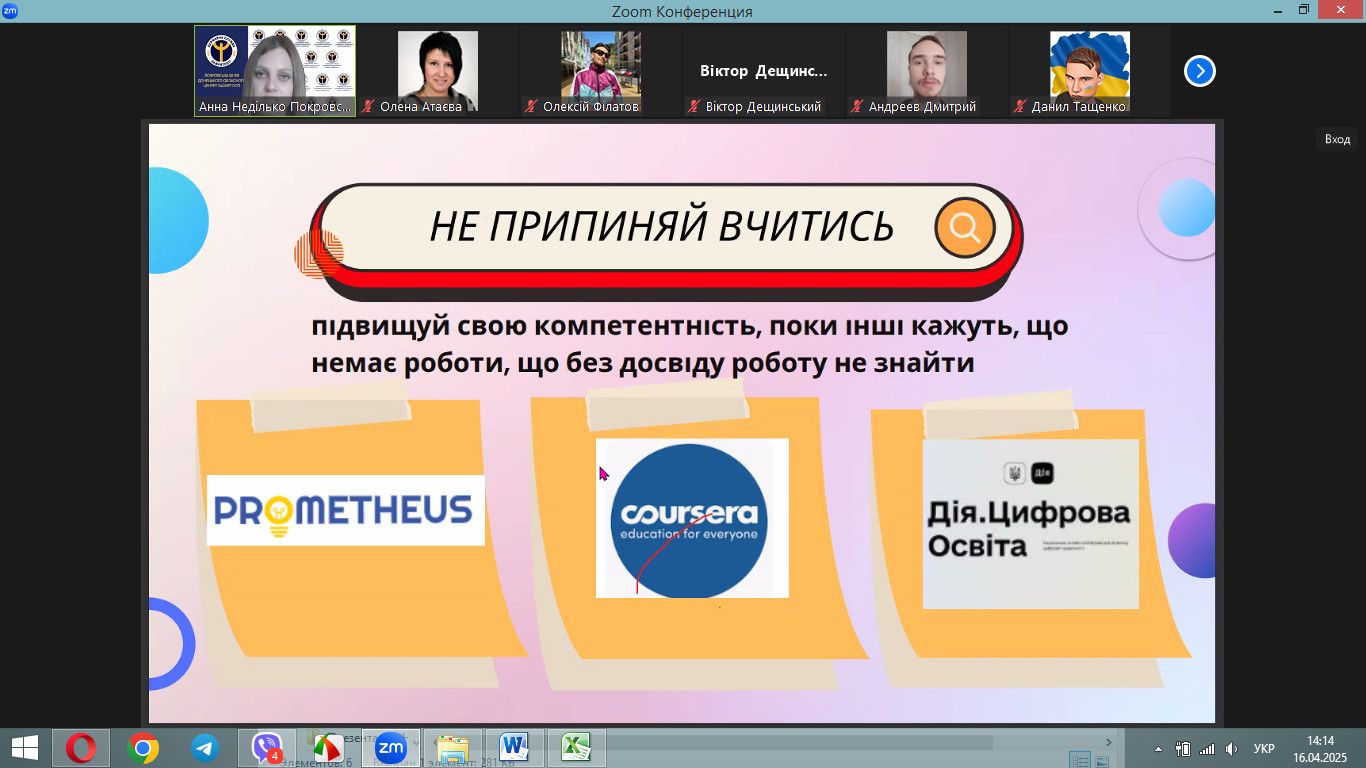This screenshot has height=768, width=1366.
Task: Select Андреев Дмитрий participant tile
Action: [927, 71]
